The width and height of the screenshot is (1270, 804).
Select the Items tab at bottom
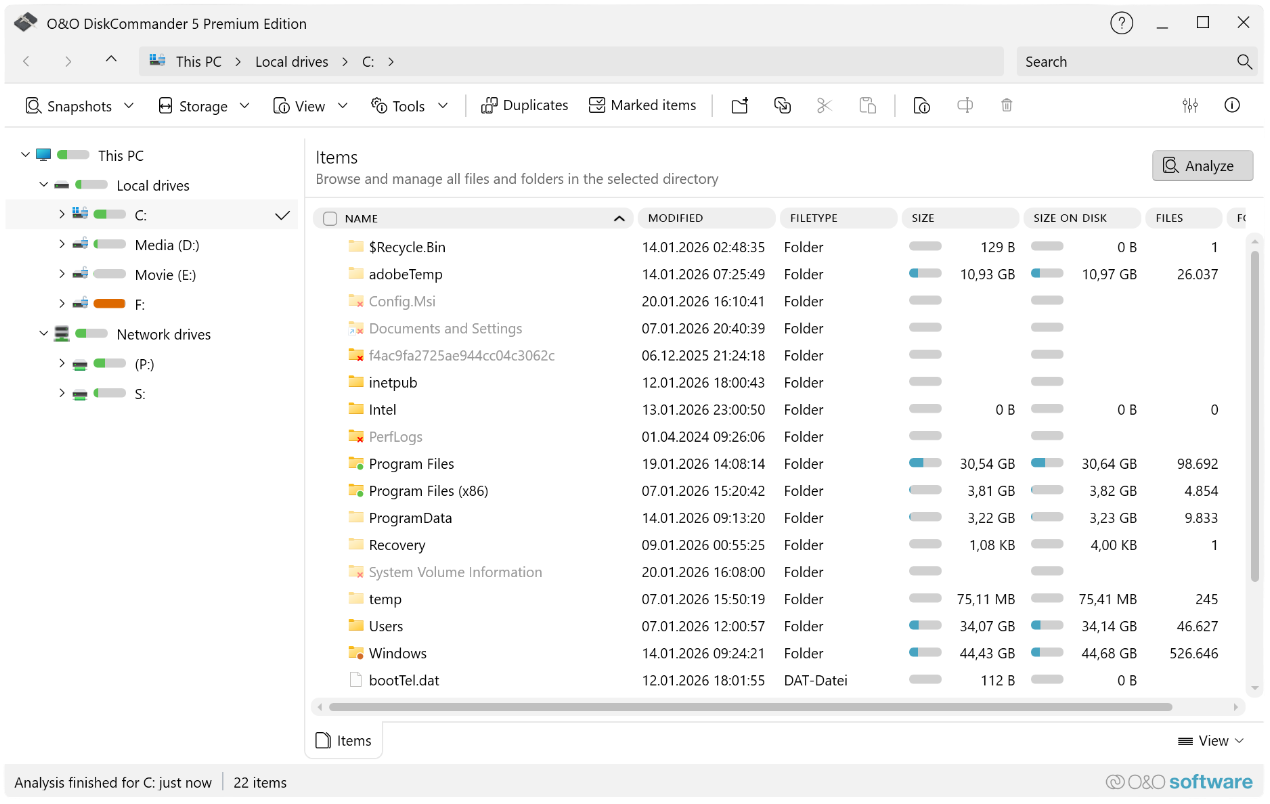343,741
